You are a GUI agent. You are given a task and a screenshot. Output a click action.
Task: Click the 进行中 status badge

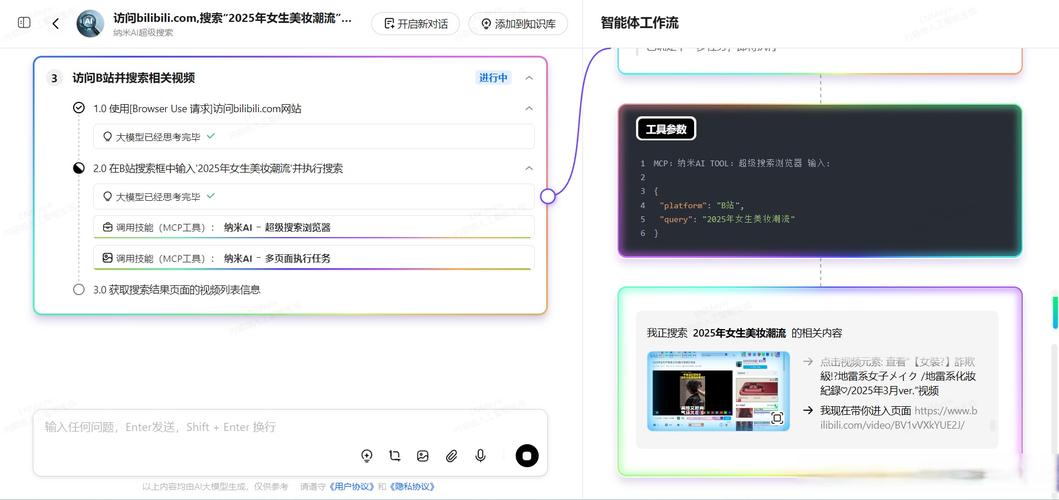pyautogui.click(x=493, y=78)
